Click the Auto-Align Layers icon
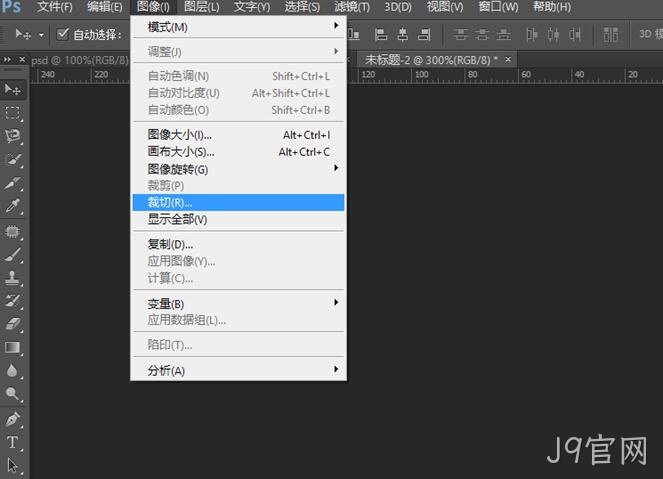This screenshot has height=479, width=663. (610, 34)
